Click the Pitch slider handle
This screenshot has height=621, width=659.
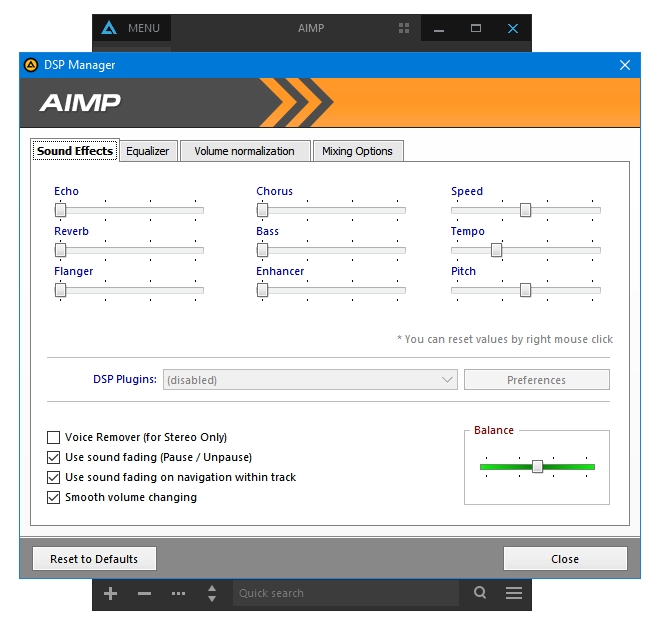coord(525,290)
